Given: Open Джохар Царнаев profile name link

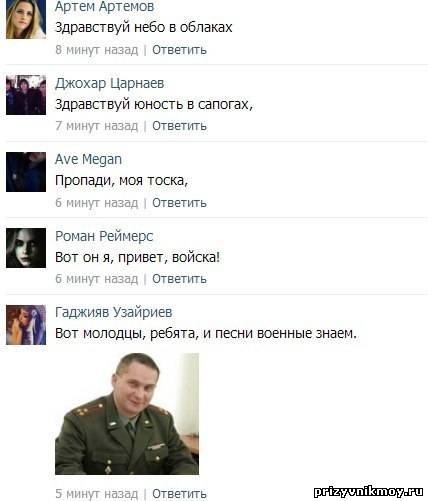Looking at the screenshot, I should [x=109, y=83].
